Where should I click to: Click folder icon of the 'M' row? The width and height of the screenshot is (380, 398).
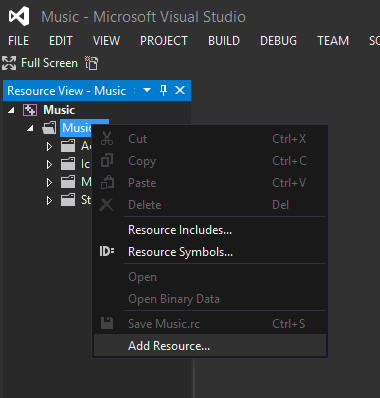[68, 182]
